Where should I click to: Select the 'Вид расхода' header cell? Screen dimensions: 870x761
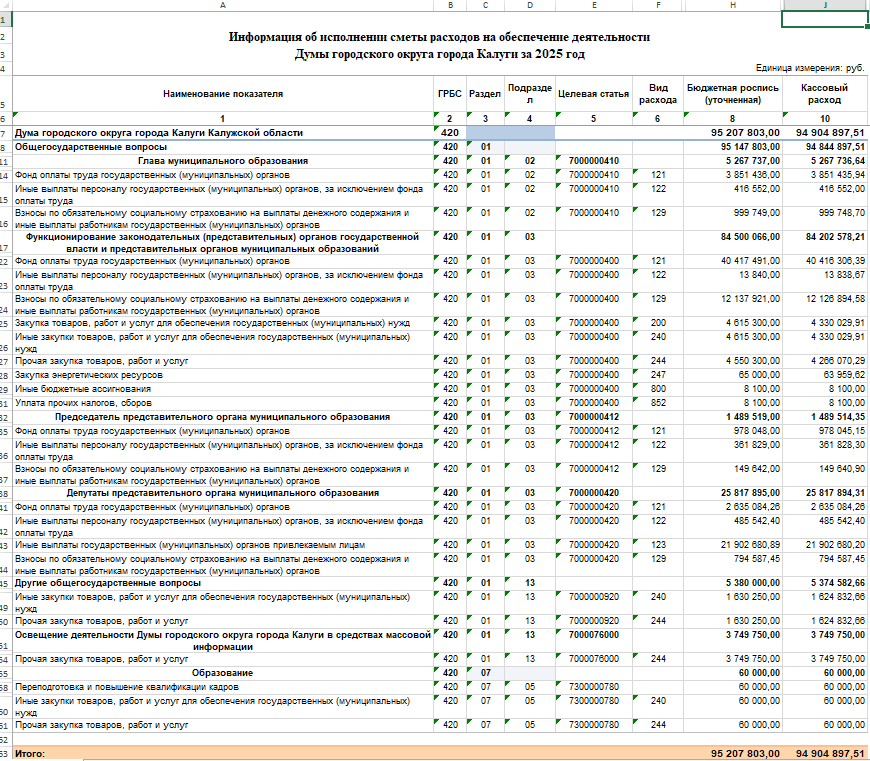657,93
